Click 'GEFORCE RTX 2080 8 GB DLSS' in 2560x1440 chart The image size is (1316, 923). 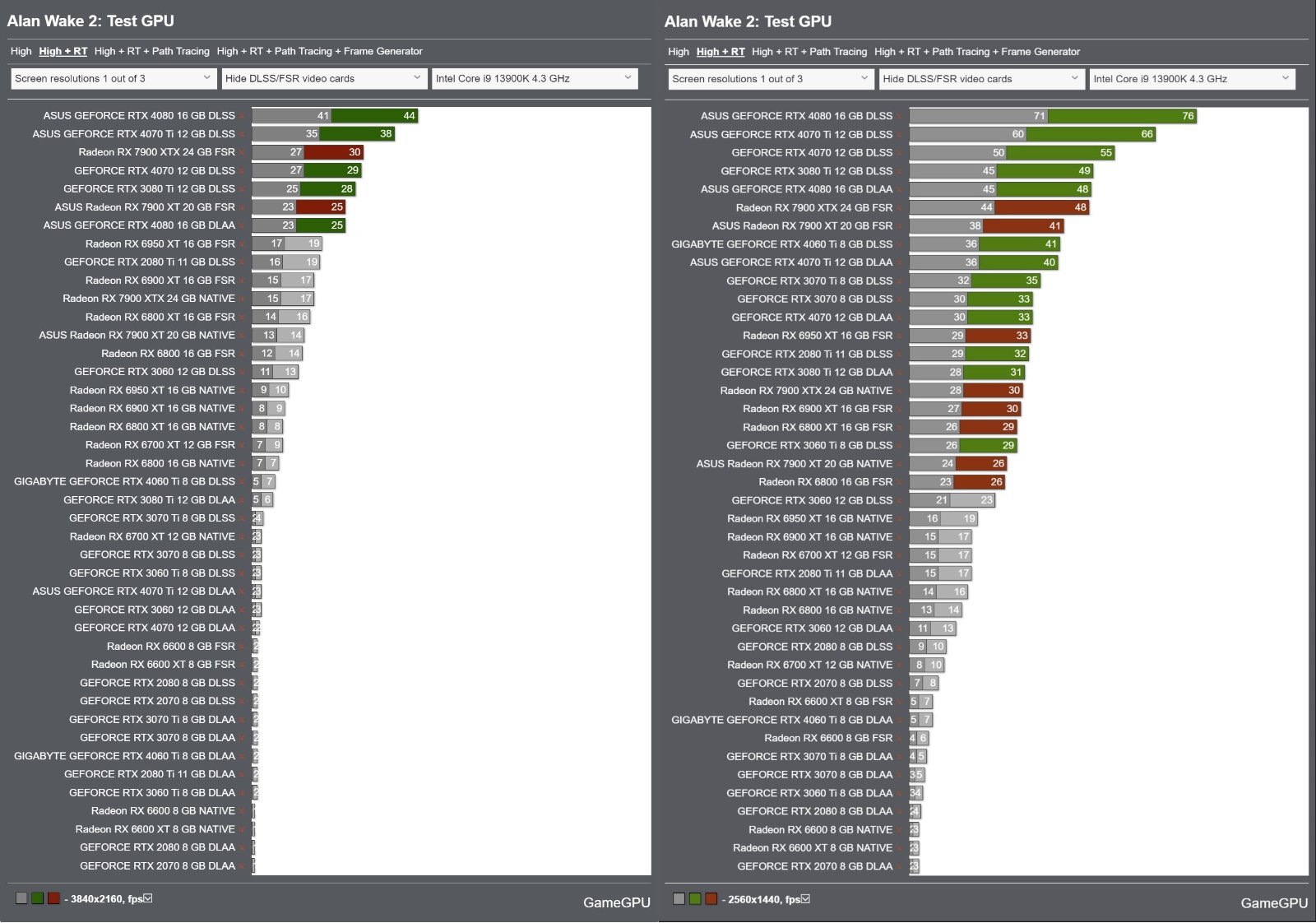(814, 647)
